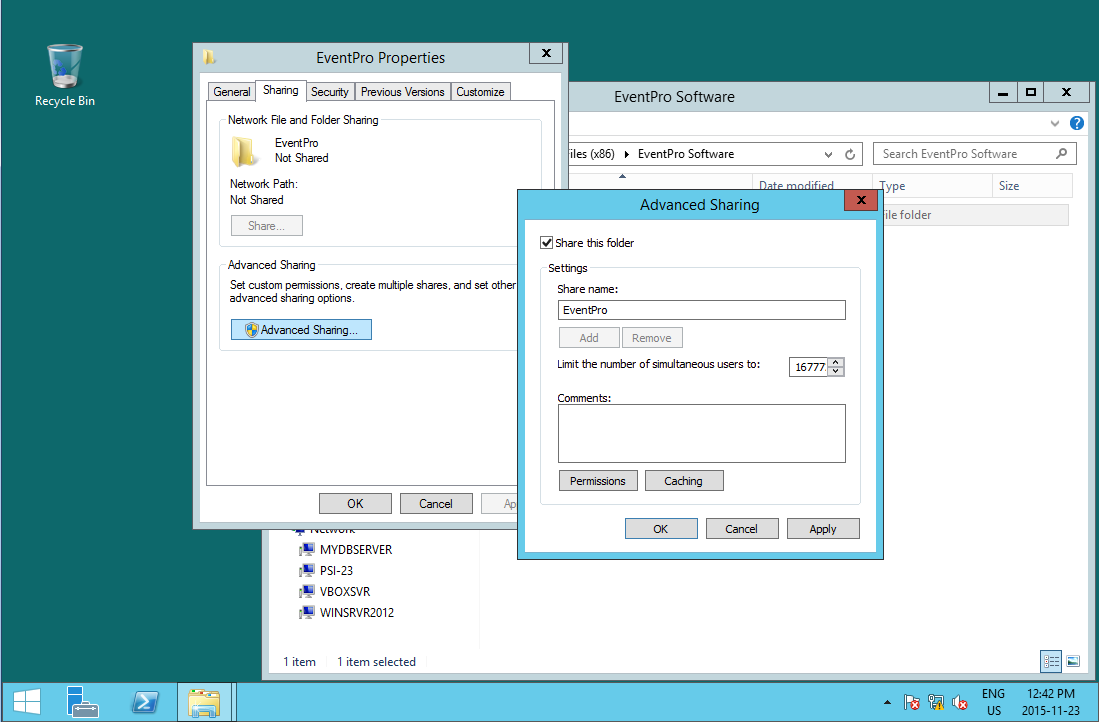Open the taskbar clock and date
Screen dimensions: 1099x722
[x=1050, y=702]
